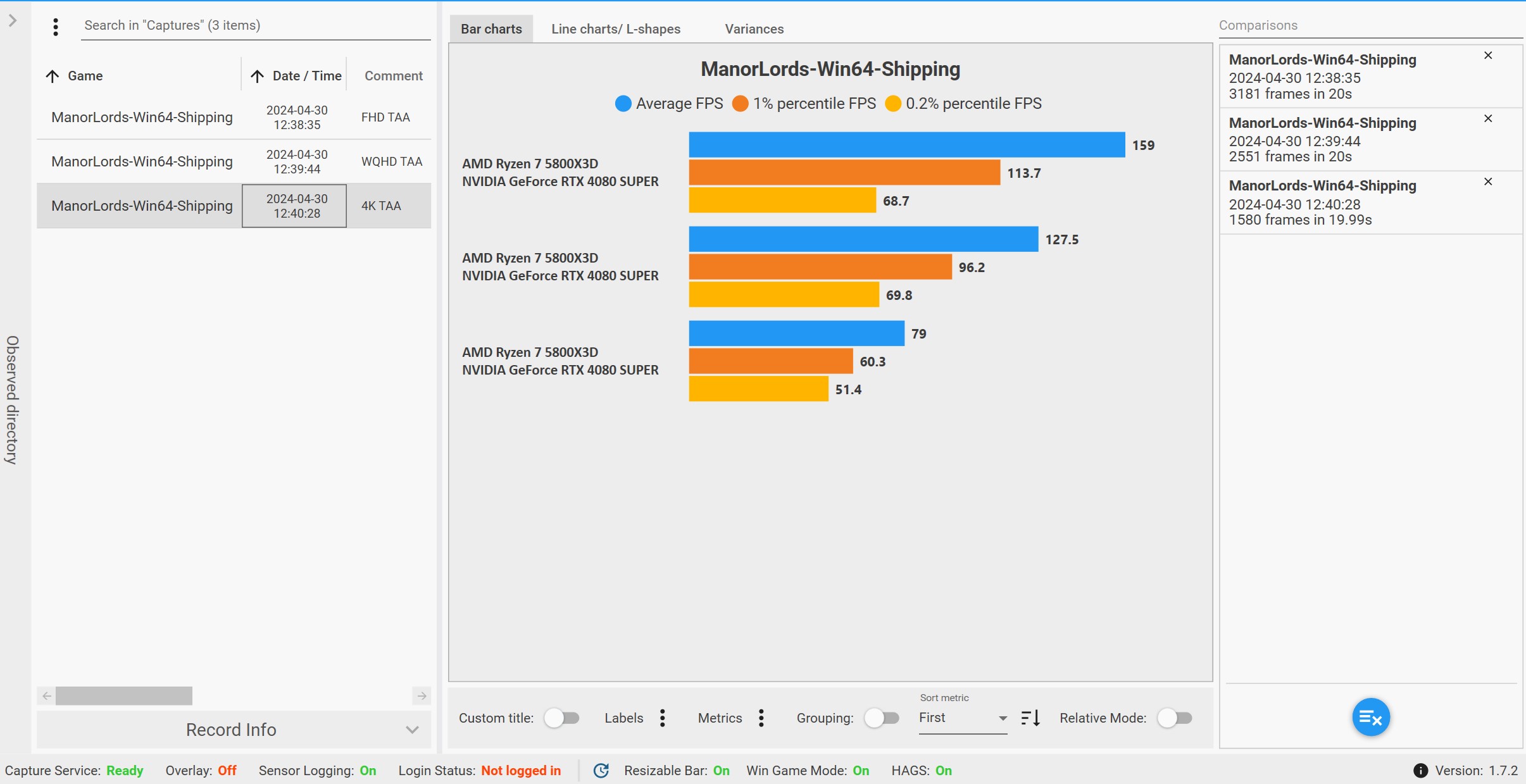Select the ManorLords capture with WQHD TAA comment

tap(234, 161)
